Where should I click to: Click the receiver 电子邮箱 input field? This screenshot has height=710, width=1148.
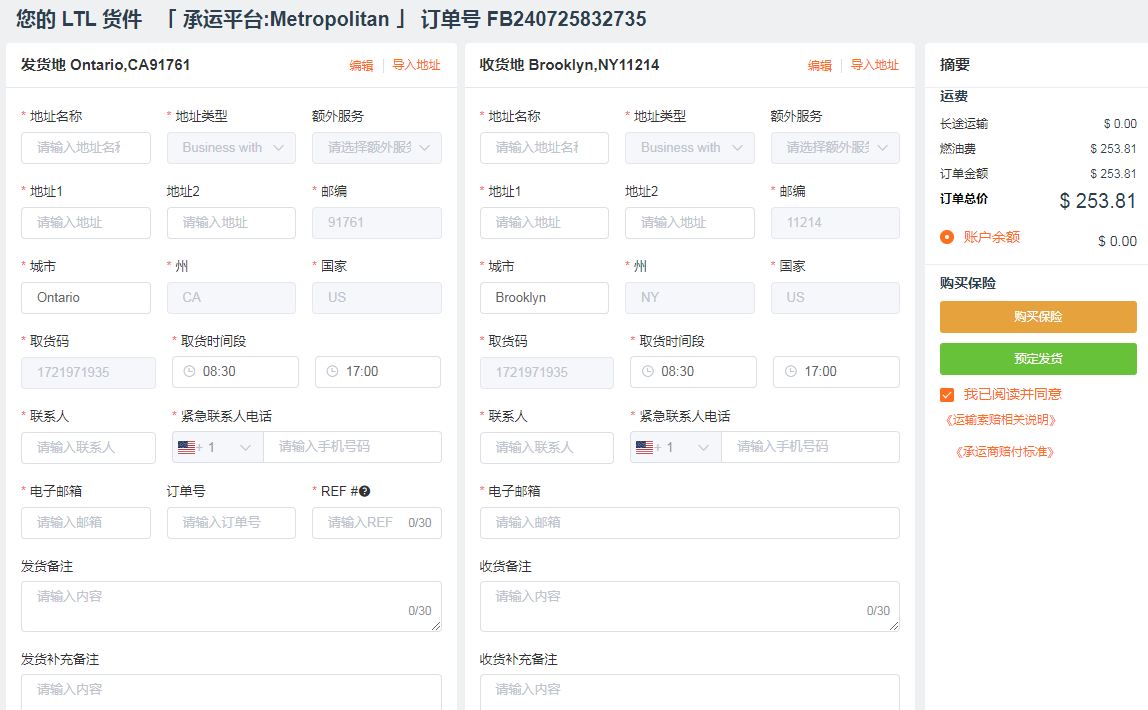[689, 522]
